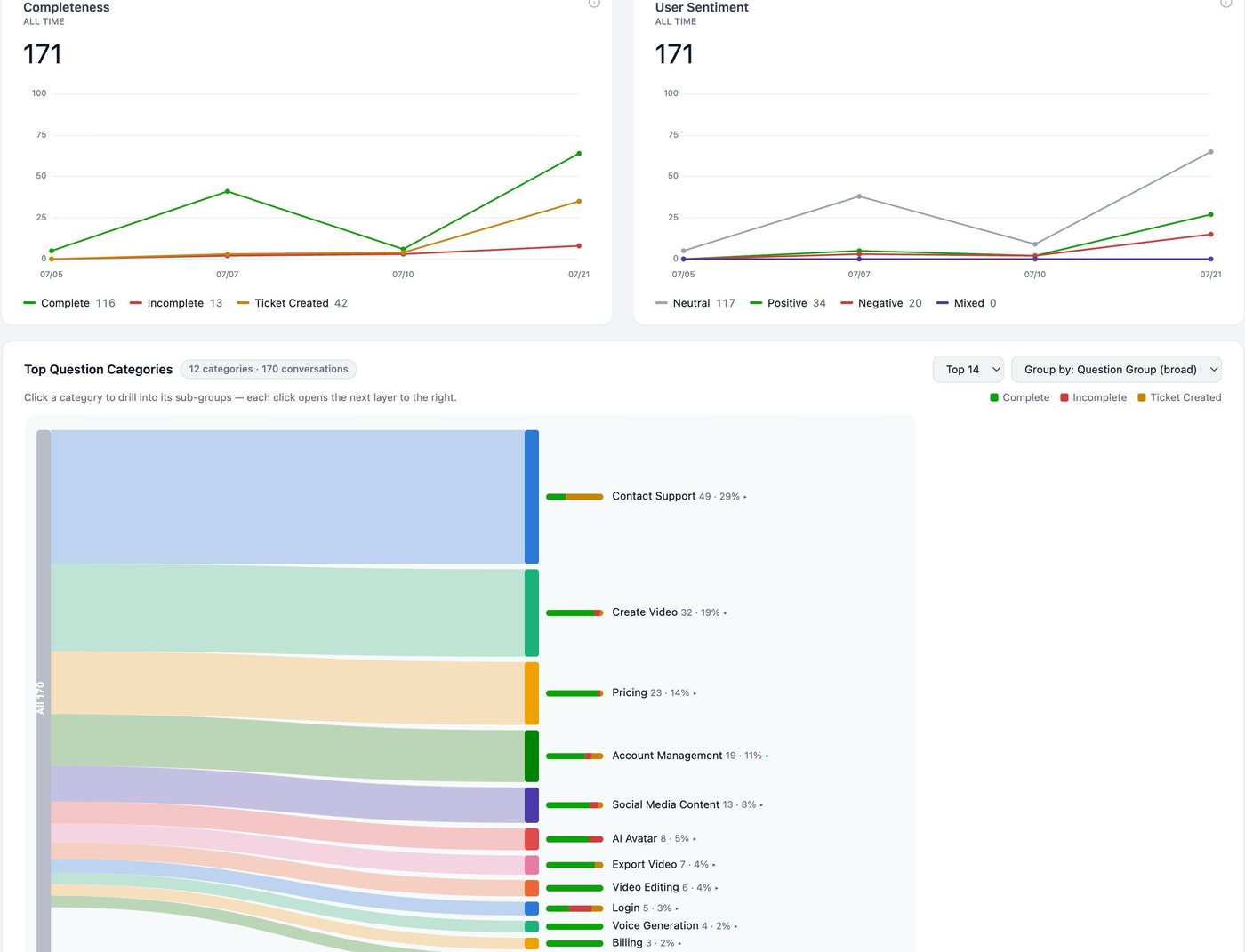The width and height of the screenshot is (1245, 952).
Task: Click the User Sentiment card title
Action: coord(702,7)
